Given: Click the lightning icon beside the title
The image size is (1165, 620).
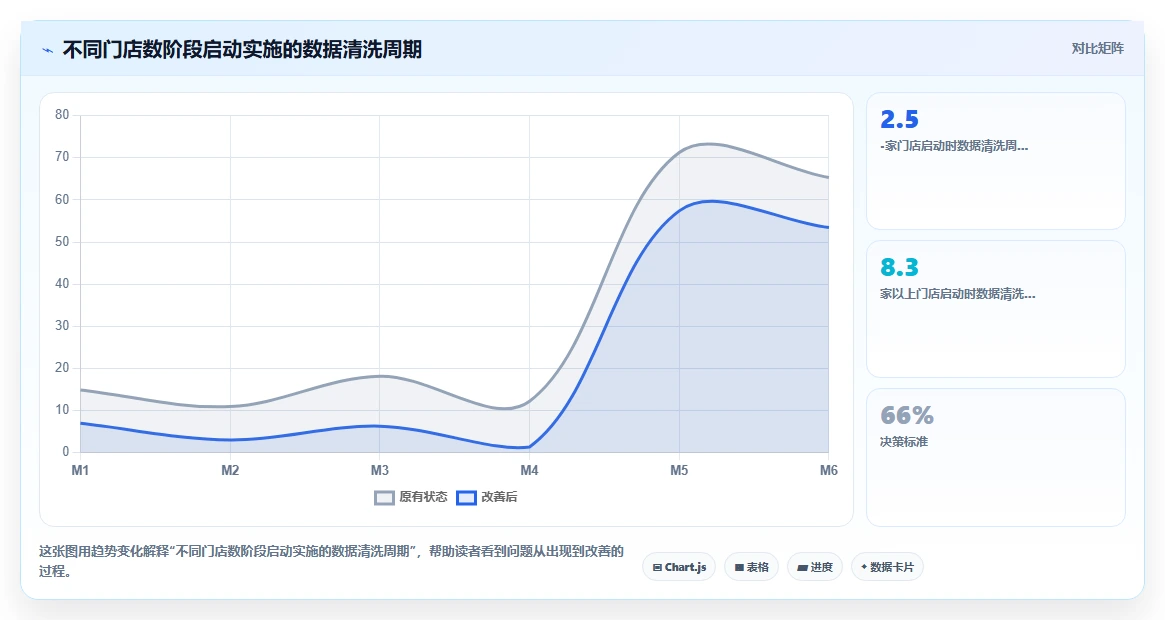Looking at the screenshot, I should pos(48,51).
